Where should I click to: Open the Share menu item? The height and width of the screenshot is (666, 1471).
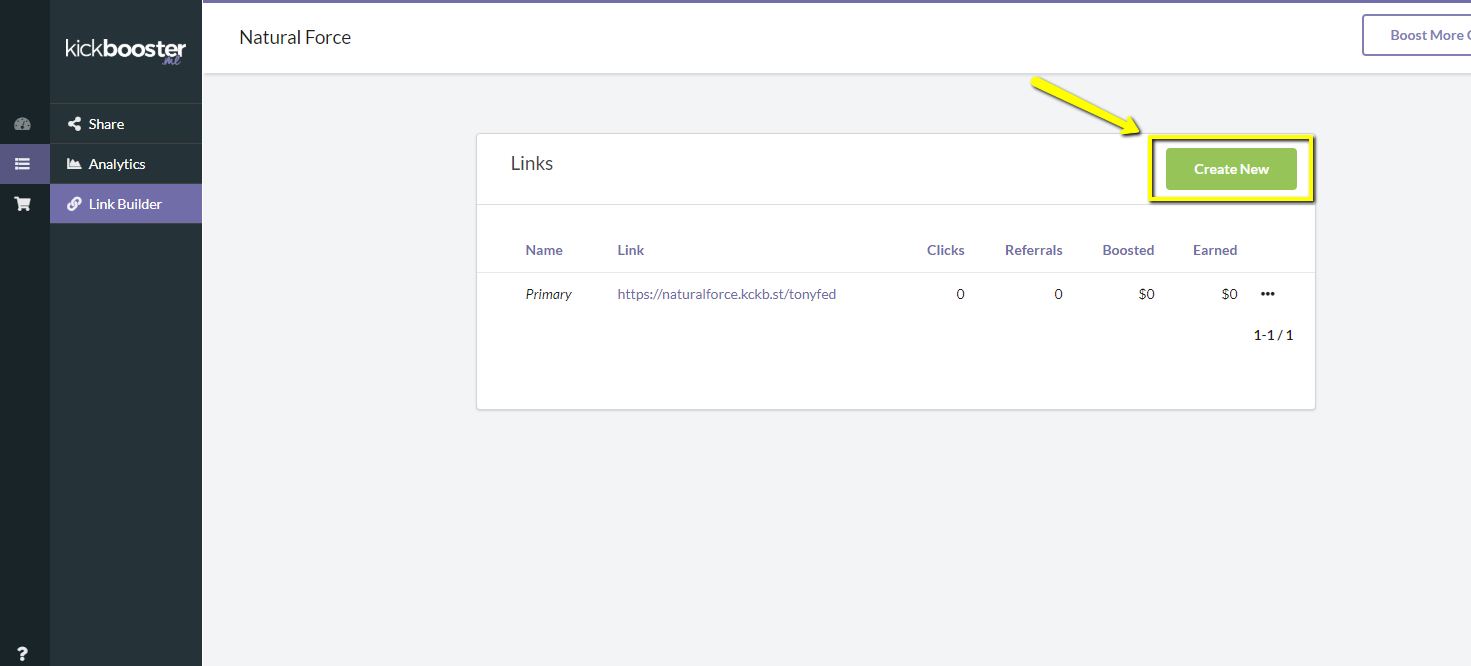coord(126,124)
